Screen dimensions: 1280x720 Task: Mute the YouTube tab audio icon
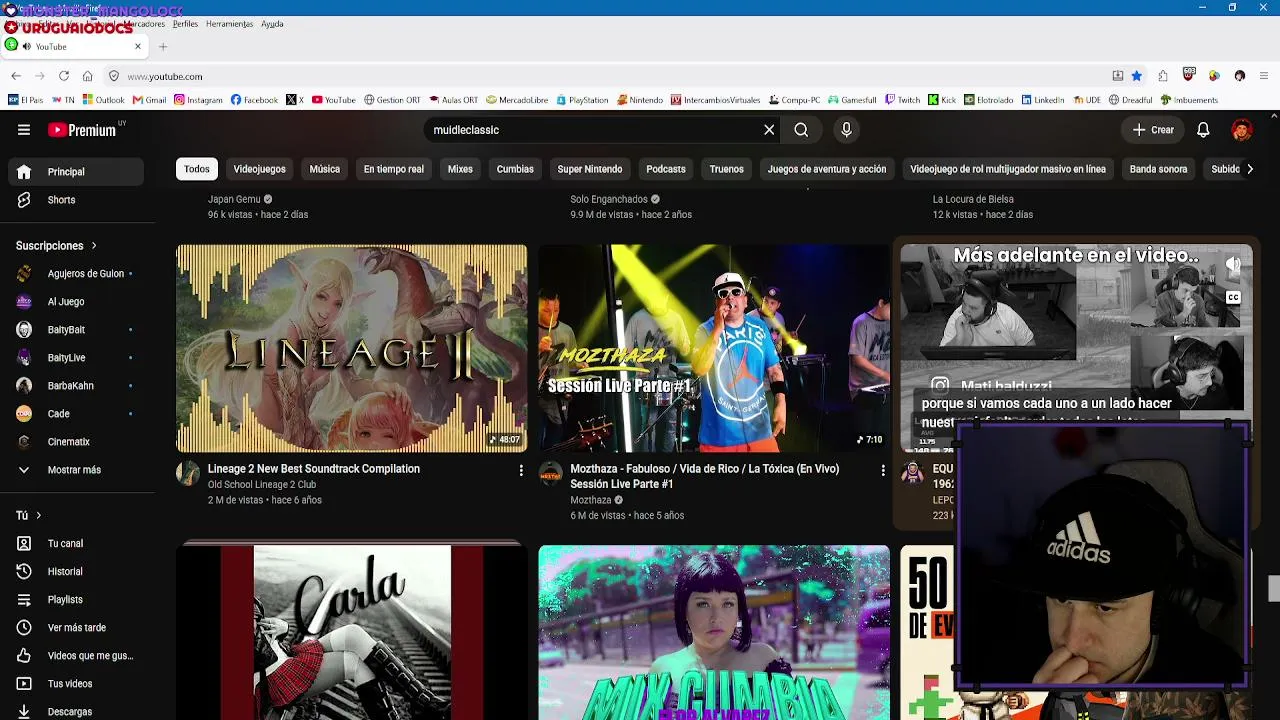[26, 46]
